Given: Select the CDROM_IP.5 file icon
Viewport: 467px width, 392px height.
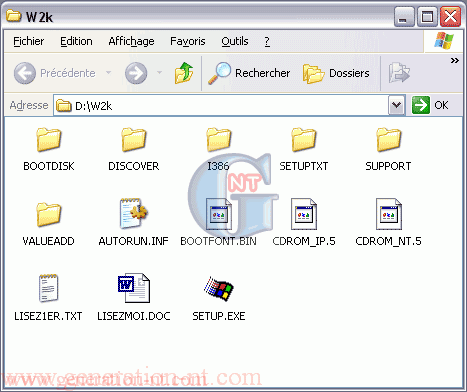Looking at the screenshot, I should pos(304,214).
